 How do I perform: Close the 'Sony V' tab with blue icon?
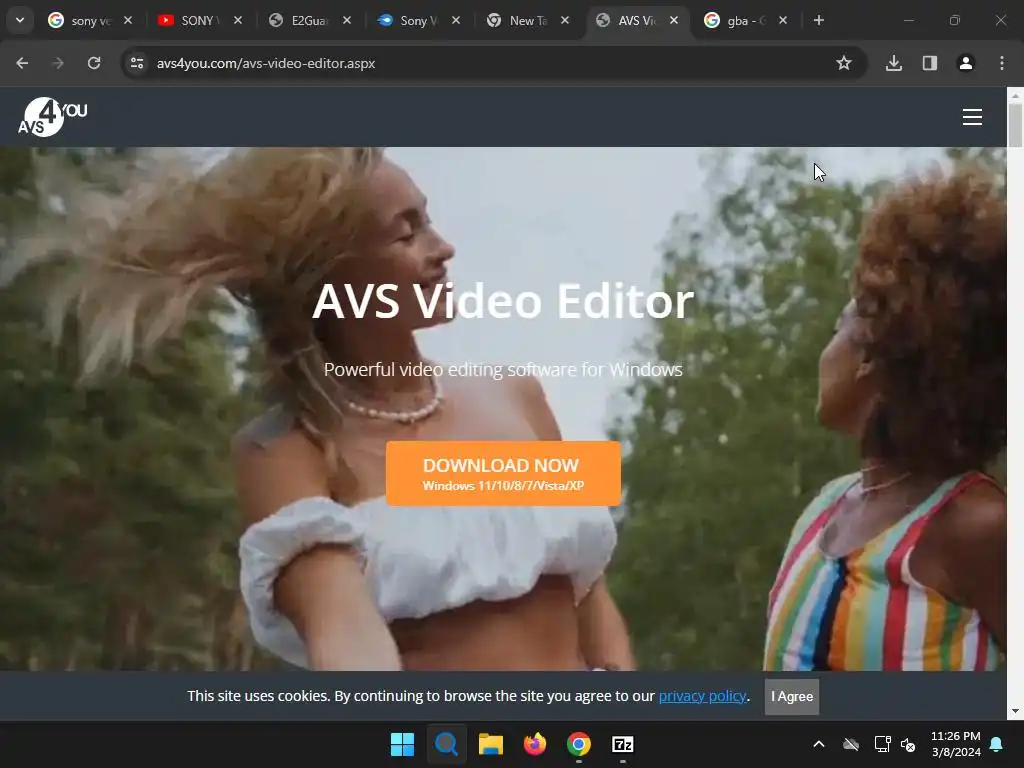(x=456, y=20)
